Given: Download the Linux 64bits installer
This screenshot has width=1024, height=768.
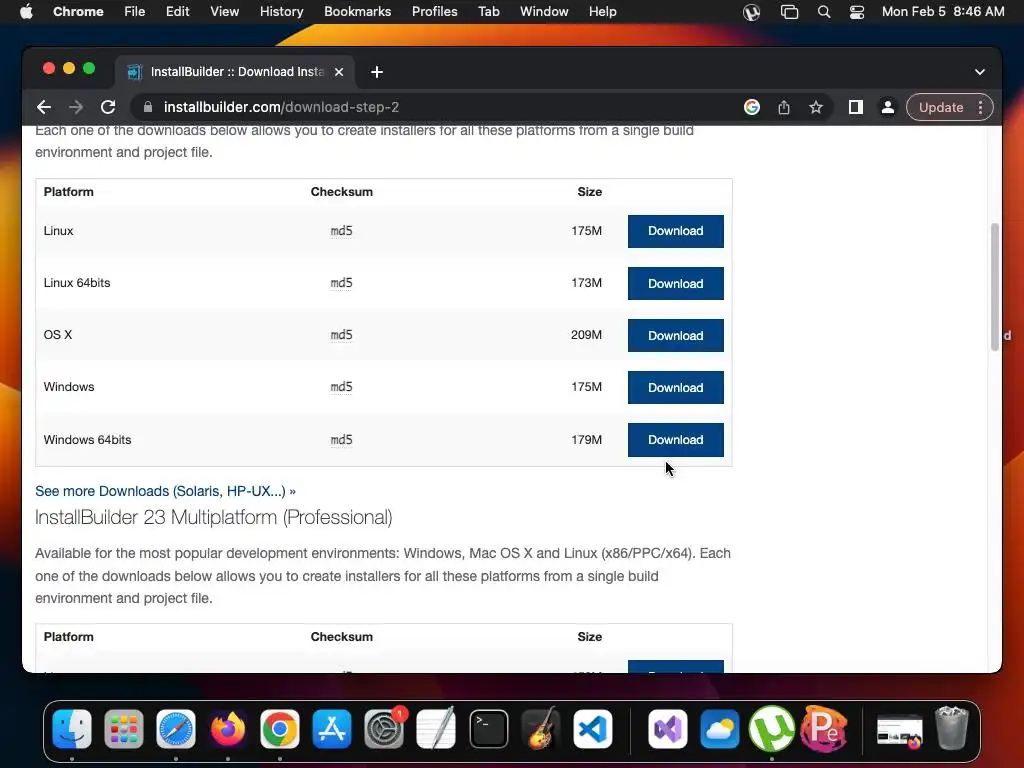Looking at the screenshot, I should click(x=675, y=283).
